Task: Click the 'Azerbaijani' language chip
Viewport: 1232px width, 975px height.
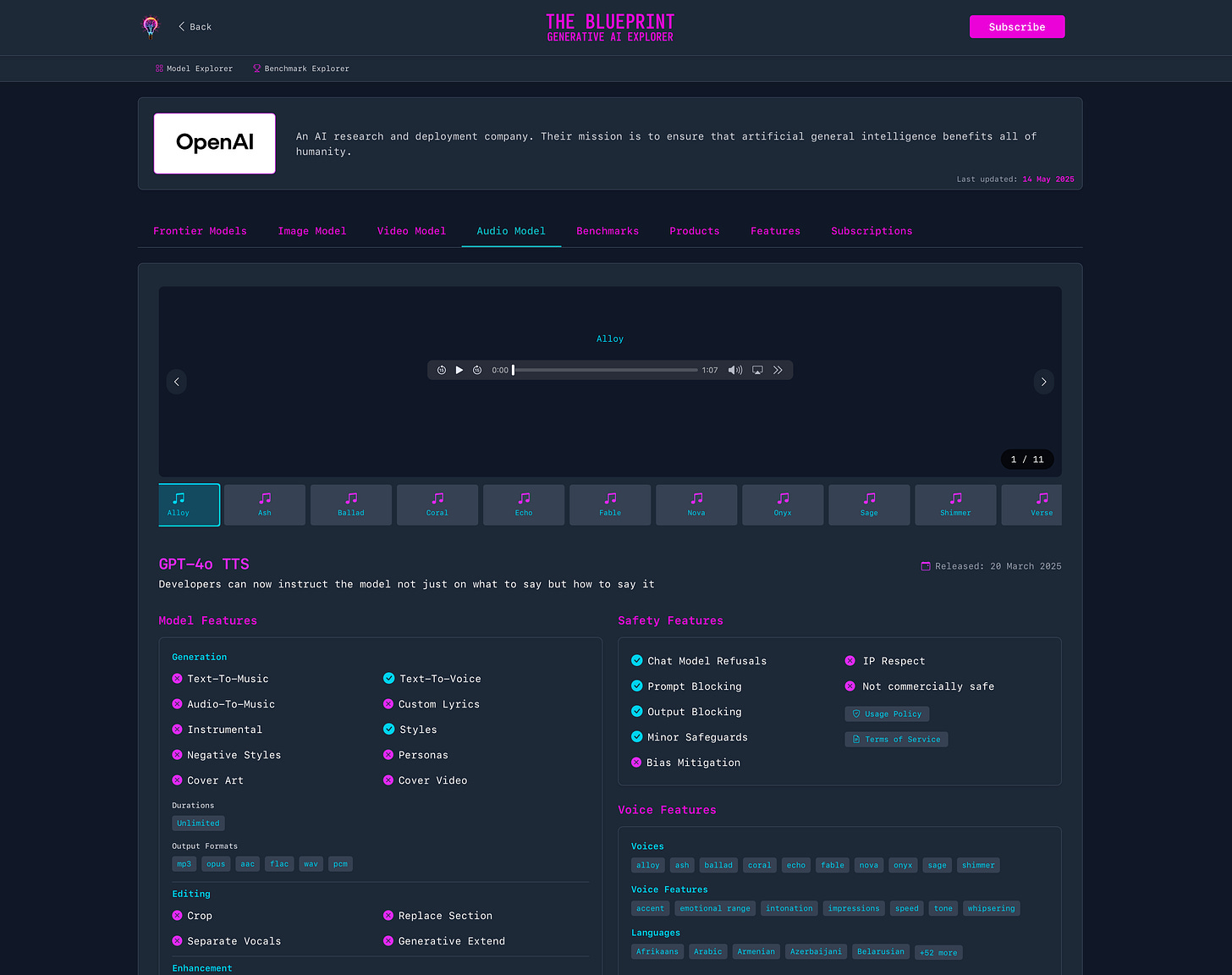Action: (816, 952)
